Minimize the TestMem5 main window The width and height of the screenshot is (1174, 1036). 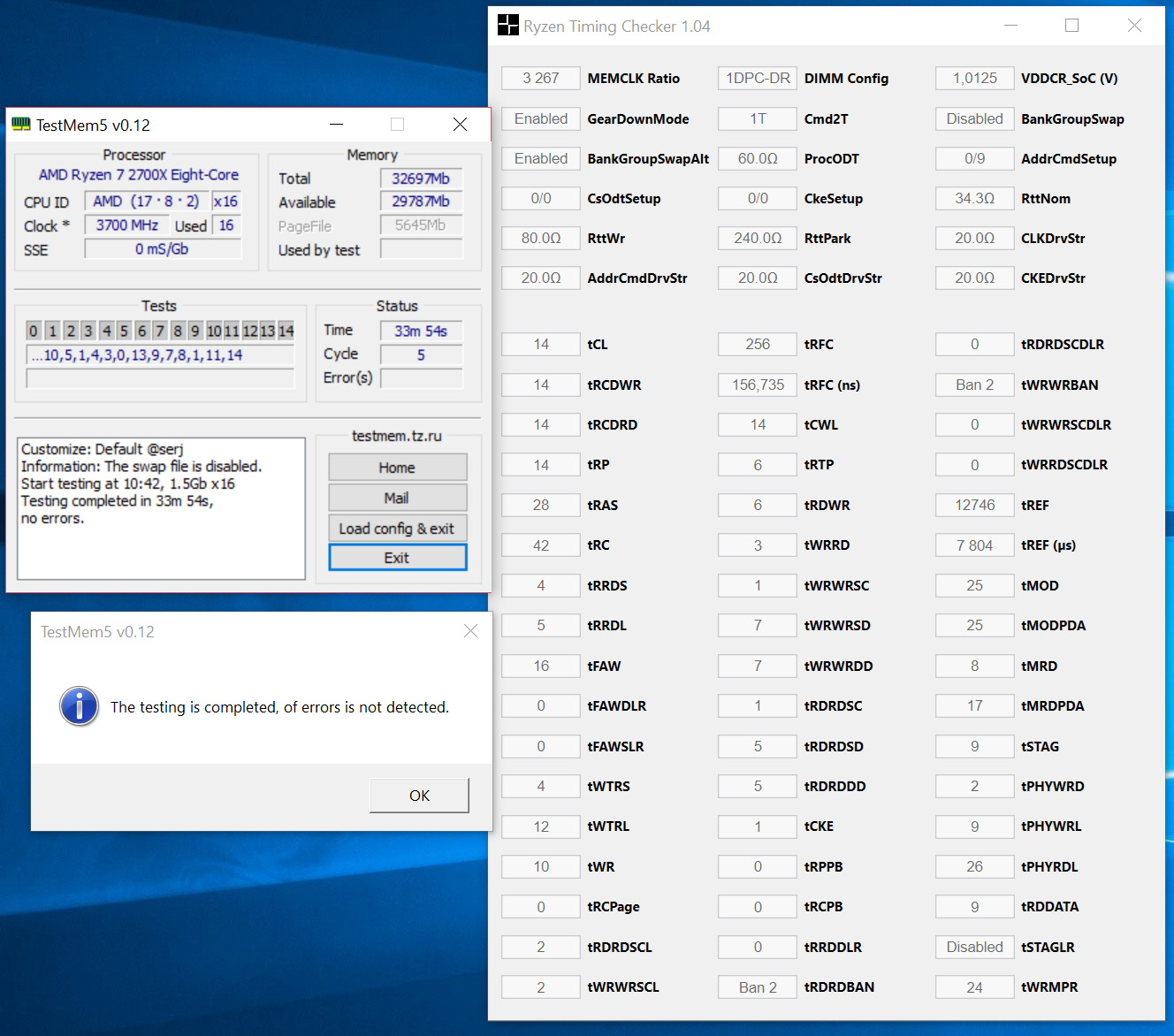click(x=337, y=125)
